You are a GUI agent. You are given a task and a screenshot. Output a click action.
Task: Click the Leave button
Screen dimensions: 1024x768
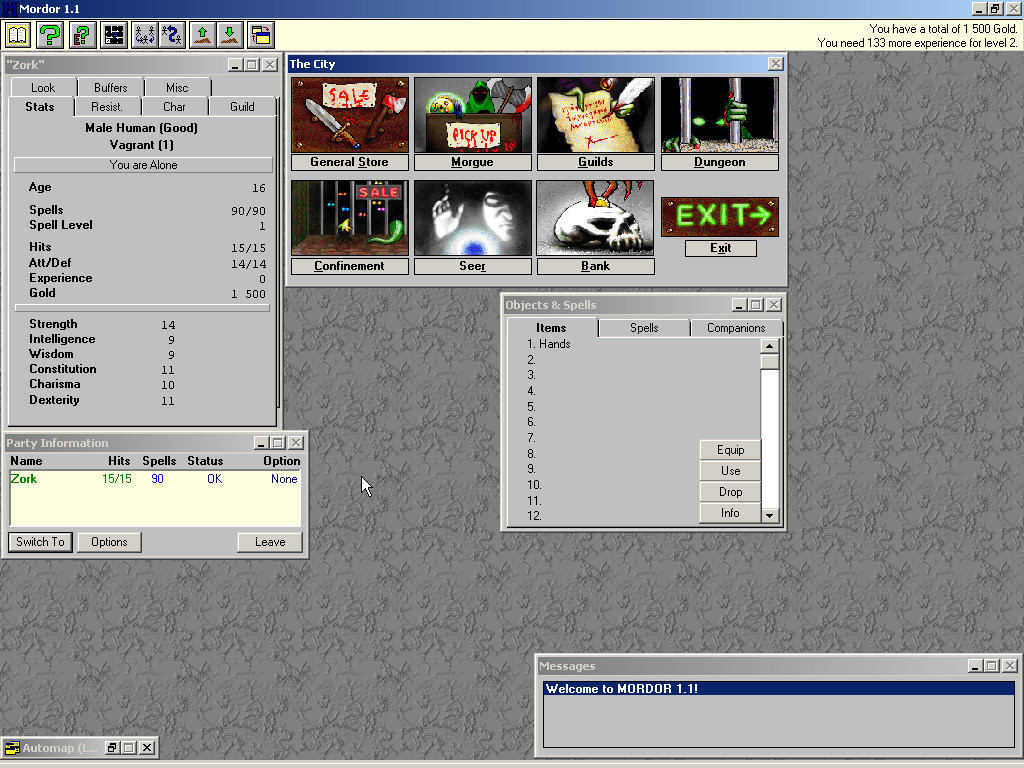[270, 542]
